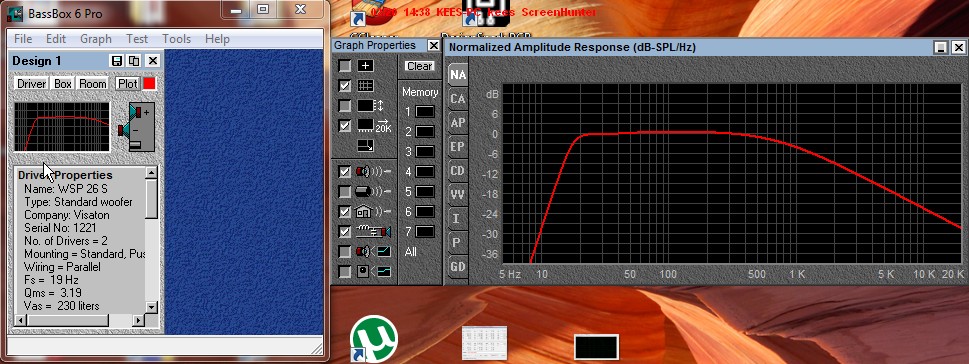Viewport: 969px width, 364px height.
Task: Click down arrow of Driver Properties scrollbar
Action: click(151, 307)
